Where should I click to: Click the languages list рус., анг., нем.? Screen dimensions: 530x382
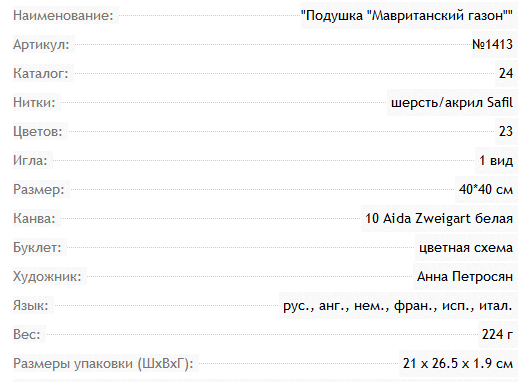(x=398, y=306)
